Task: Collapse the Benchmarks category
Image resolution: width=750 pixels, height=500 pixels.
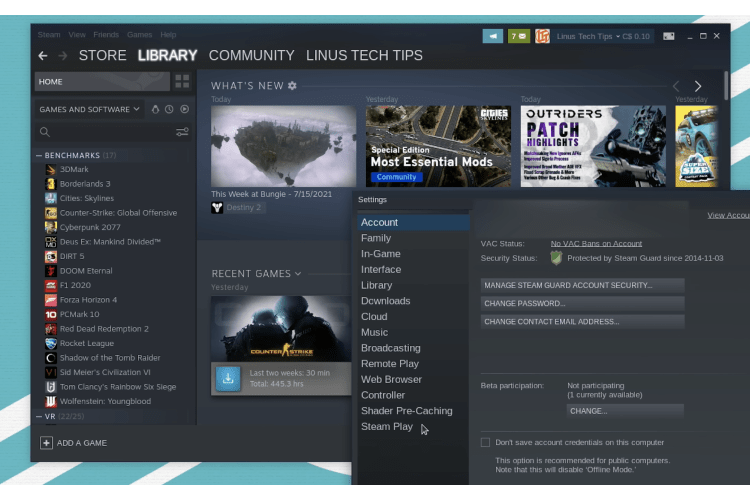Action: tap(39, 156)
